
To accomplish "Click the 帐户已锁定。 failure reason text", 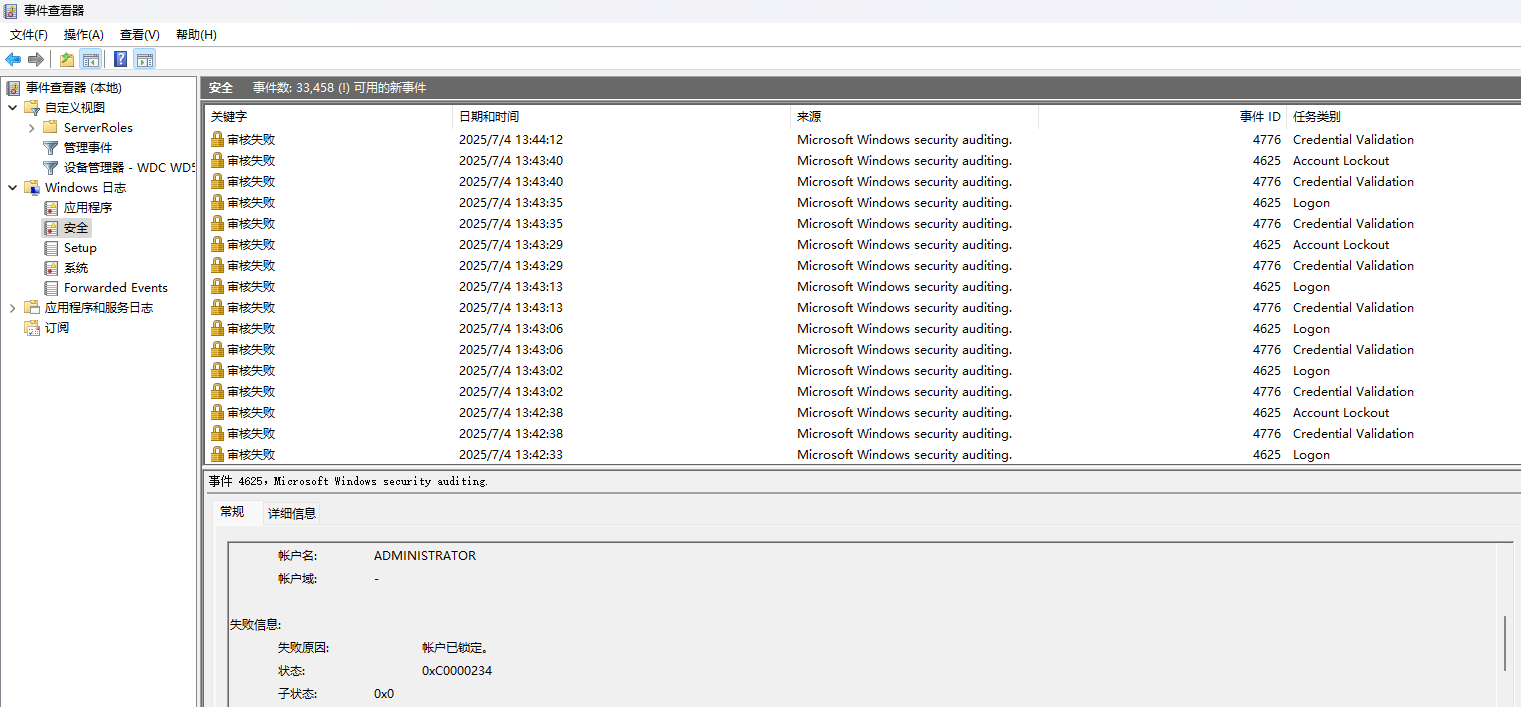I will coord(456,648).
